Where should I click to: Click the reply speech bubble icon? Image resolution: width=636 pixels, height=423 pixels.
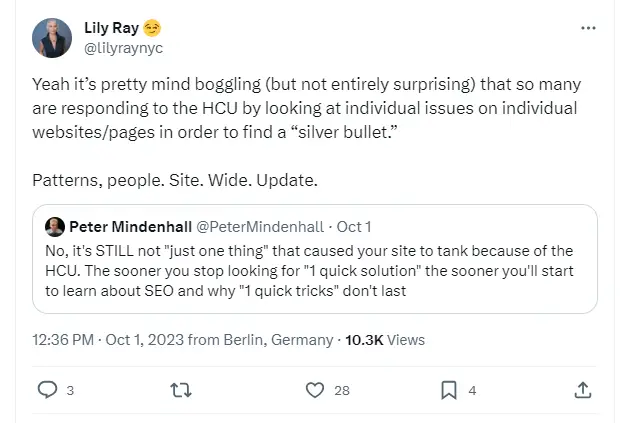coord(47,390)
